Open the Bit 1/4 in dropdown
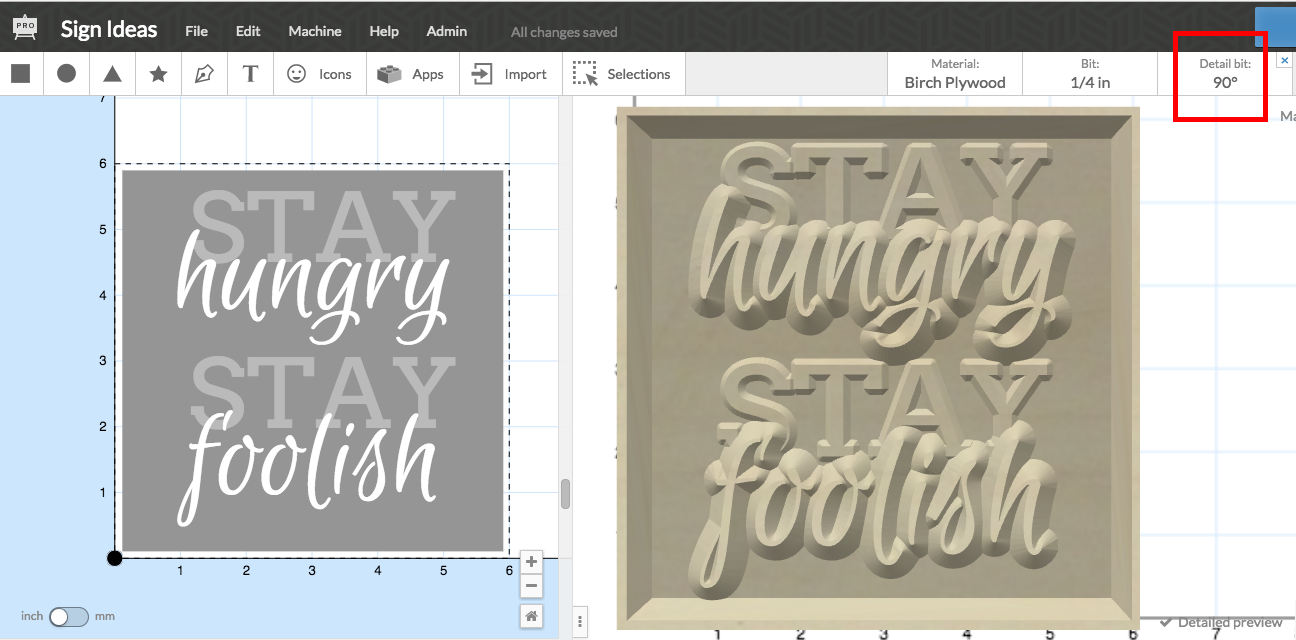This screenshot has width=1296, height=640. click(1090, 74)
